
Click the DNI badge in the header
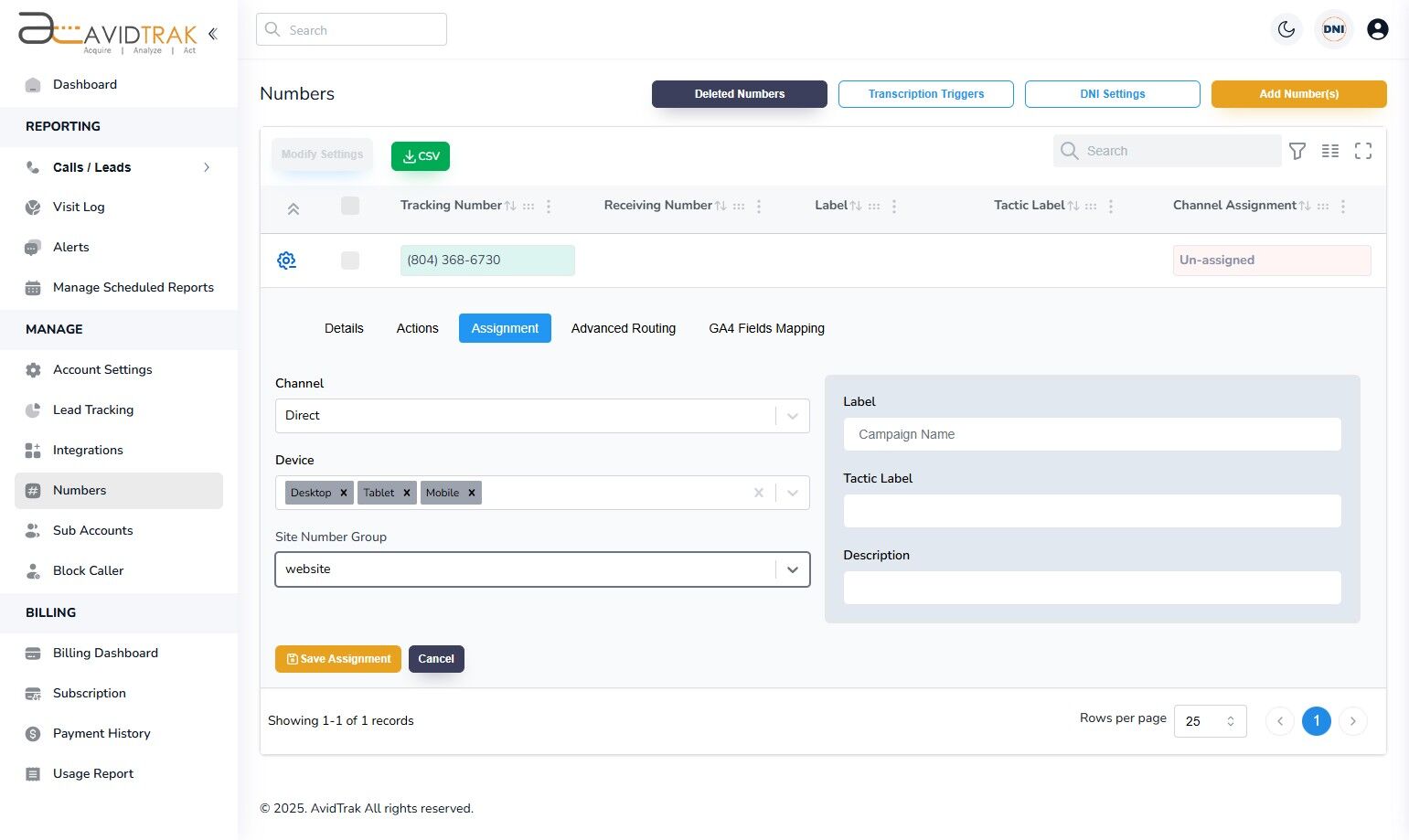point(1333,28)
